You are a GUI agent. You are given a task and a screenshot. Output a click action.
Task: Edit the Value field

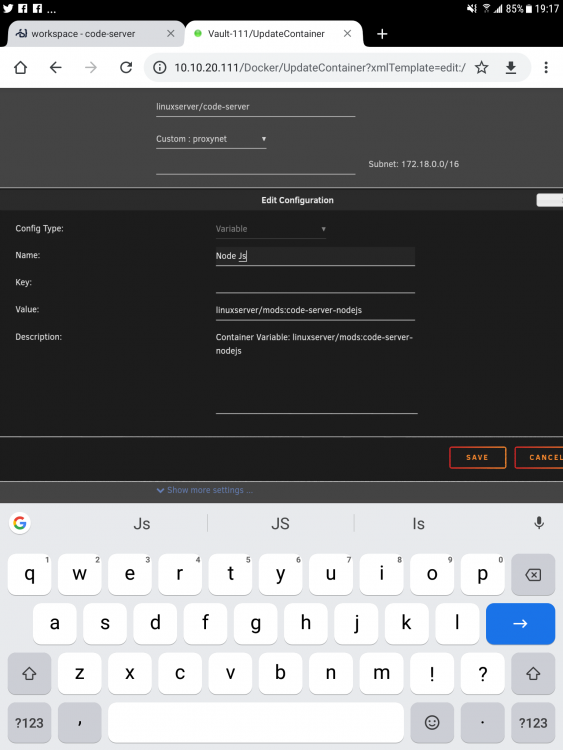[315, 310]
